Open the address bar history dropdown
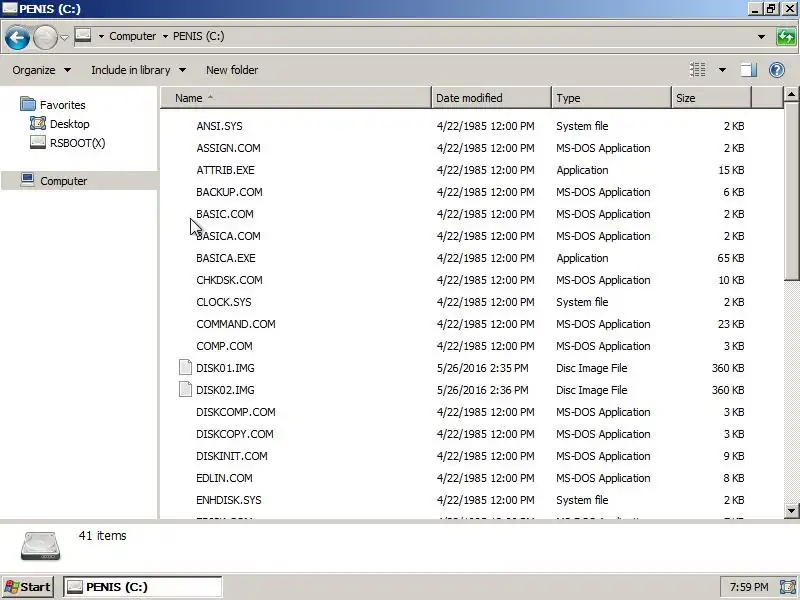Image resolution: width=800 pixels, height=600 pixels. pyautogui.click(x=761, y=37)
